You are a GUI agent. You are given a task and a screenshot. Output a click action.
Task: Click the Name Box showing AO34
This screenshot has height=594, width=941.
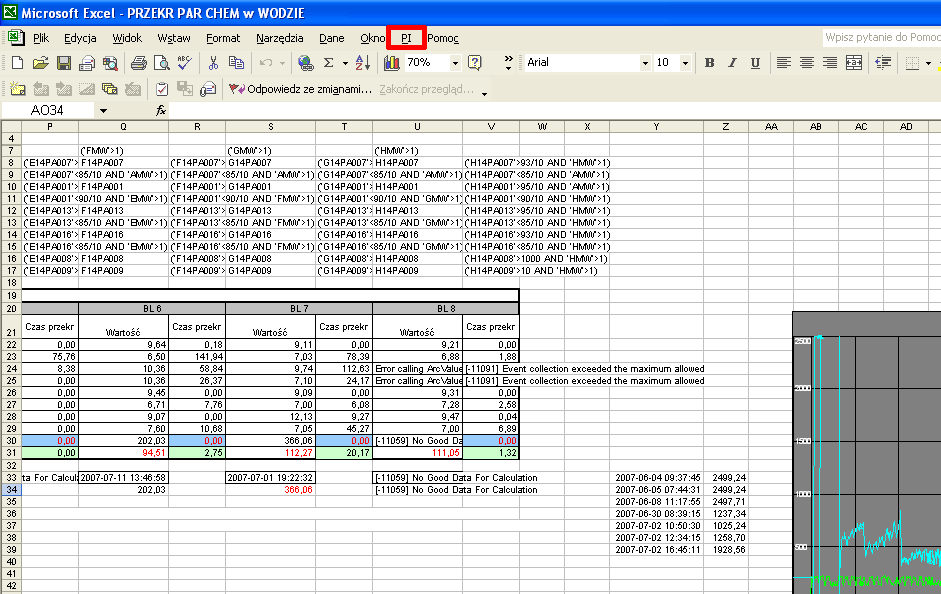coord(47,110)
